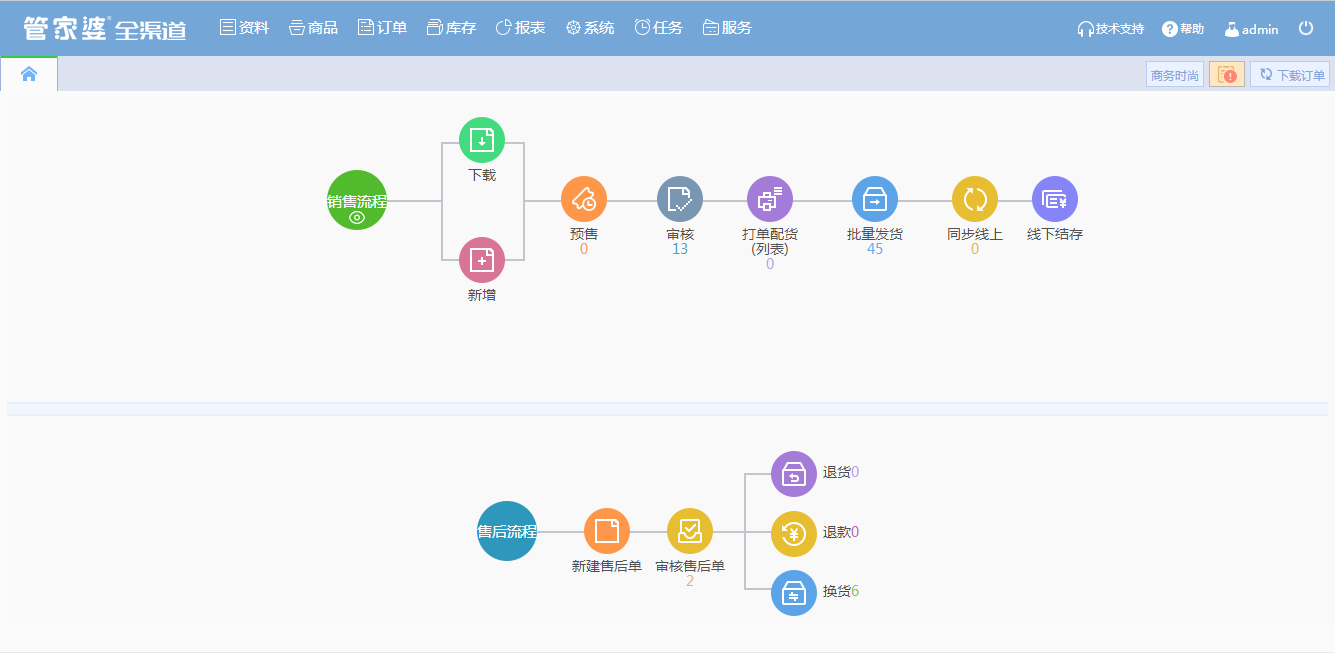Click the purple 打单配货 print icon

tap(770, 200)
